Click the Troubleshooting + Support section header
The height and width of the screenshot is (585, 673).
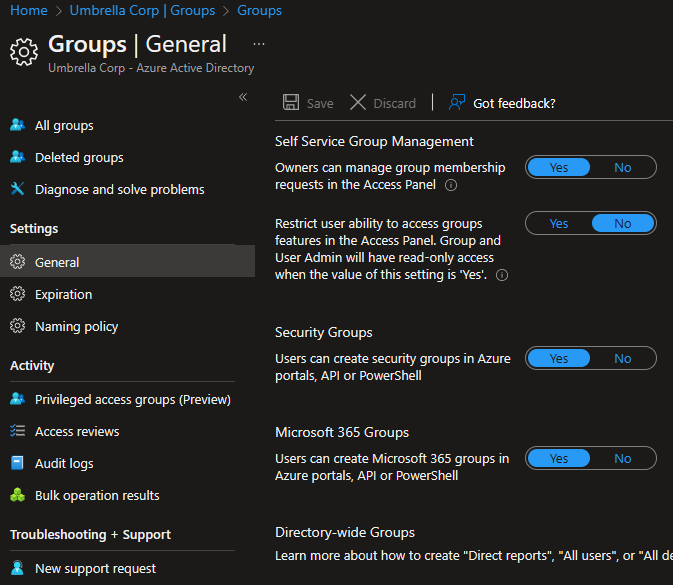(x=90, y=534)
